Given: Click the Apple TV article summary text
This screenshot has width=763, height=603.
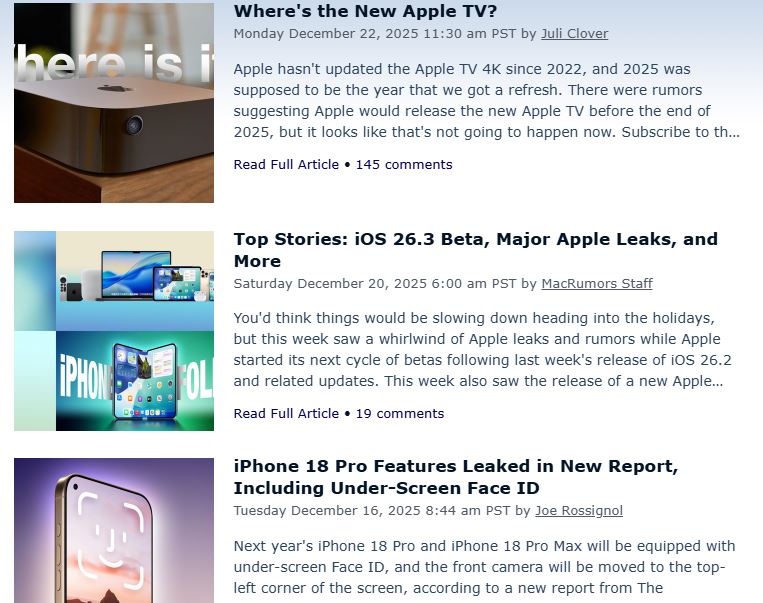Looking at the screenshot, I should tap(487, 101).
